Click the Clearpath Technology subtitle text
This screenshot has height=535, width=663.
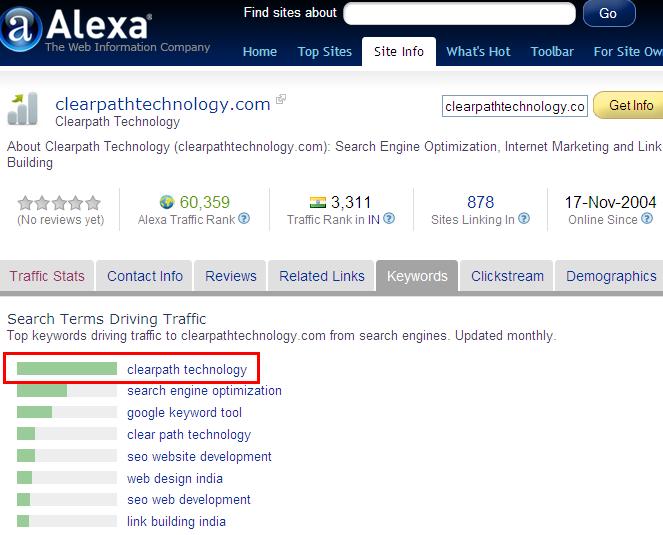[x=118, y=122]
